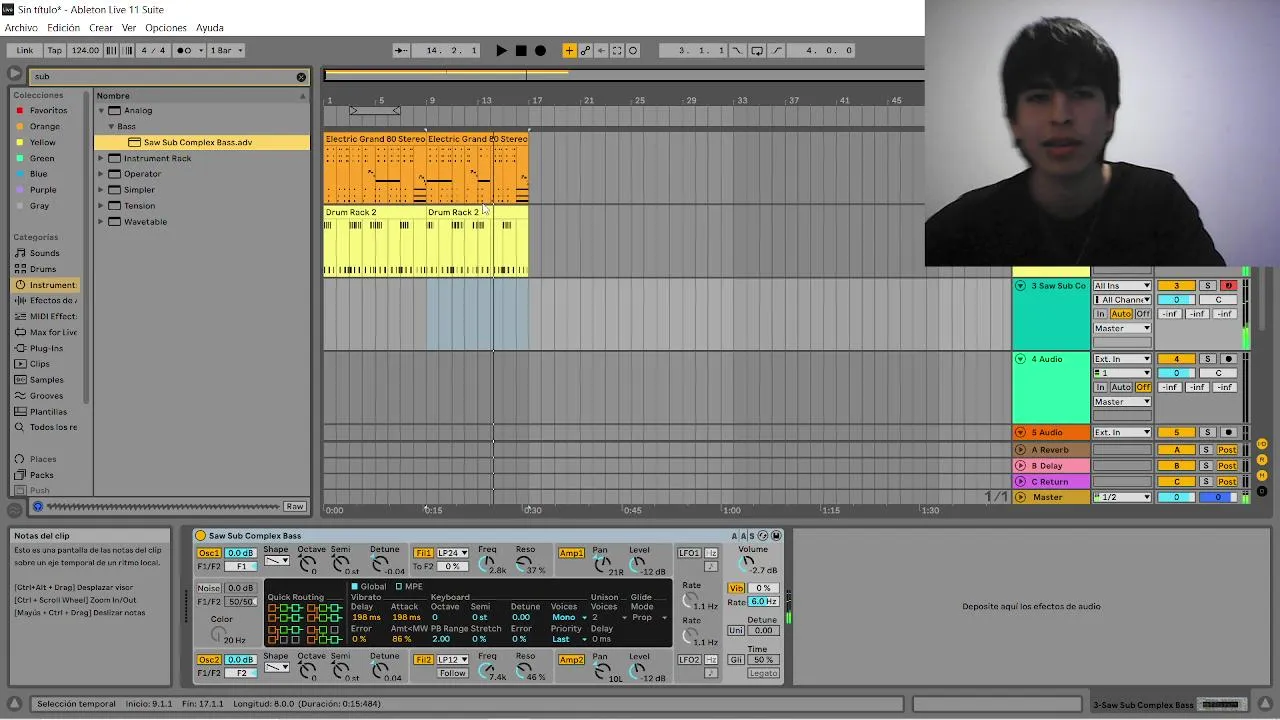The width and height of the screenshot is (1280, 720).
Task: Open the Archivo menu
Action: point(21,28)
